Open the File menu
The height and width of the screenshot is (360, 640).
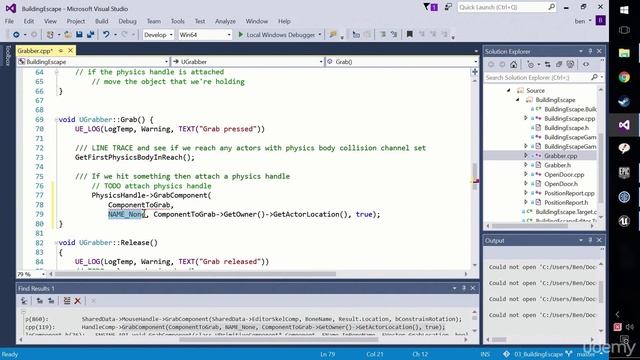[x=9, y=21]
